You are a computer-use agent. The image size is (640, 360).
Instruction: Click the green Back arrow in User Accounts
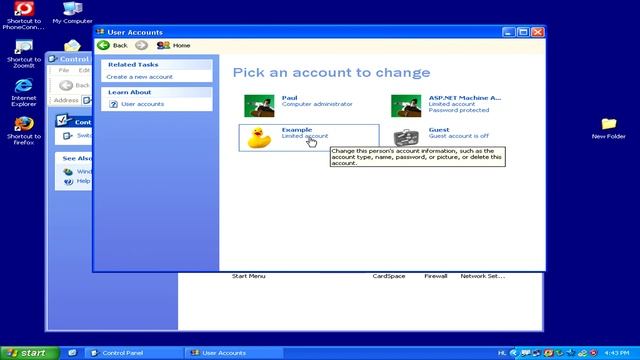pos(104,45)
